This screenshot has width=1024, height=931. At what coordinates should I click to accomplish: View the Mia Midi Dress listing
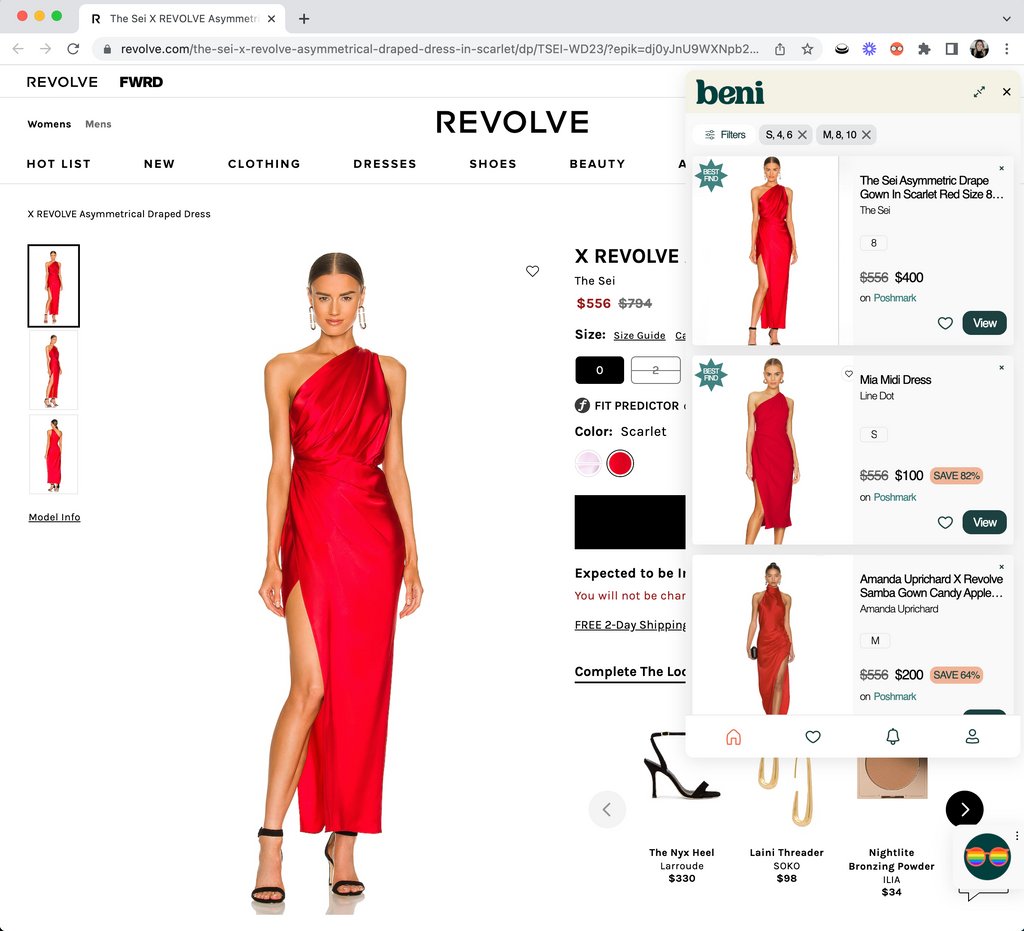point(984,522)
